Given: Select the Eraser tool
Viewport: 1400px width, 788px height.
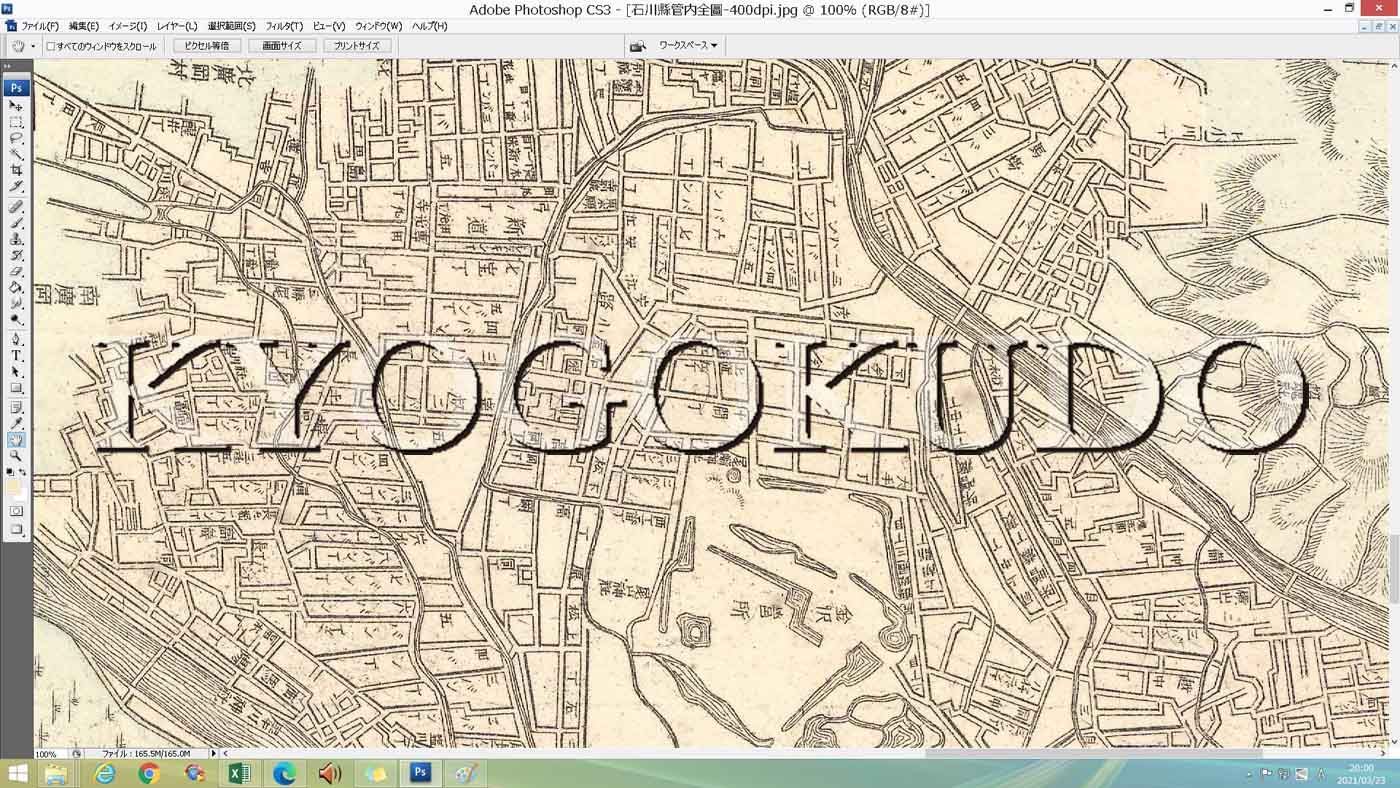Looking at the screenshot, I should tap(16, 271).
